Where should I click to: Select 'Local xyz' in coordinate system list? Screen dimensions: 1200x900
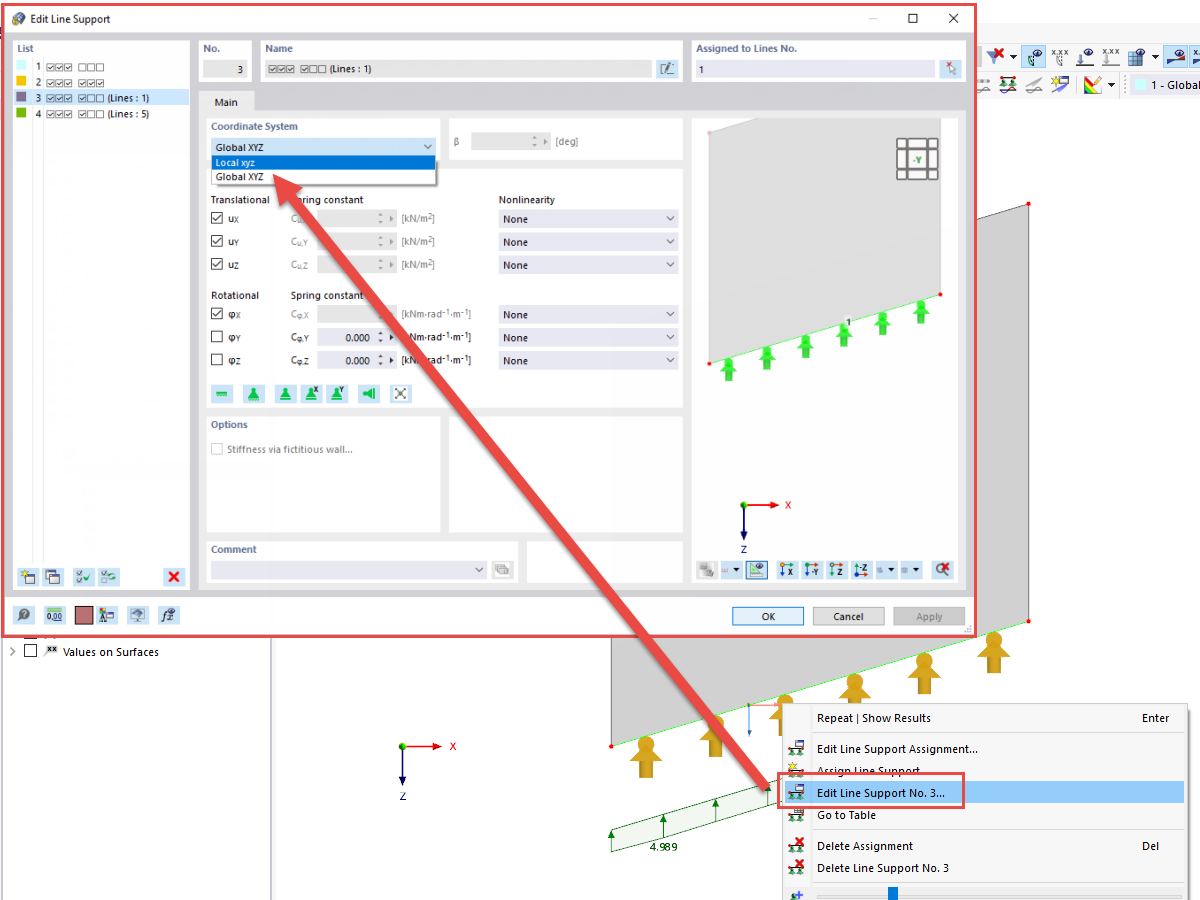tap(324, 163)
